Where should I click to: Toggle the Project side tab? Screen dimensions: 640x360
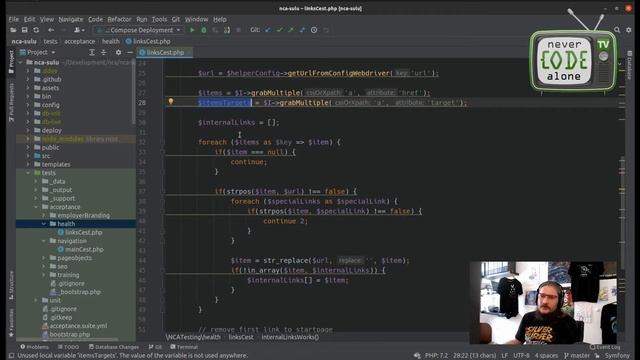tap(11, 62)
